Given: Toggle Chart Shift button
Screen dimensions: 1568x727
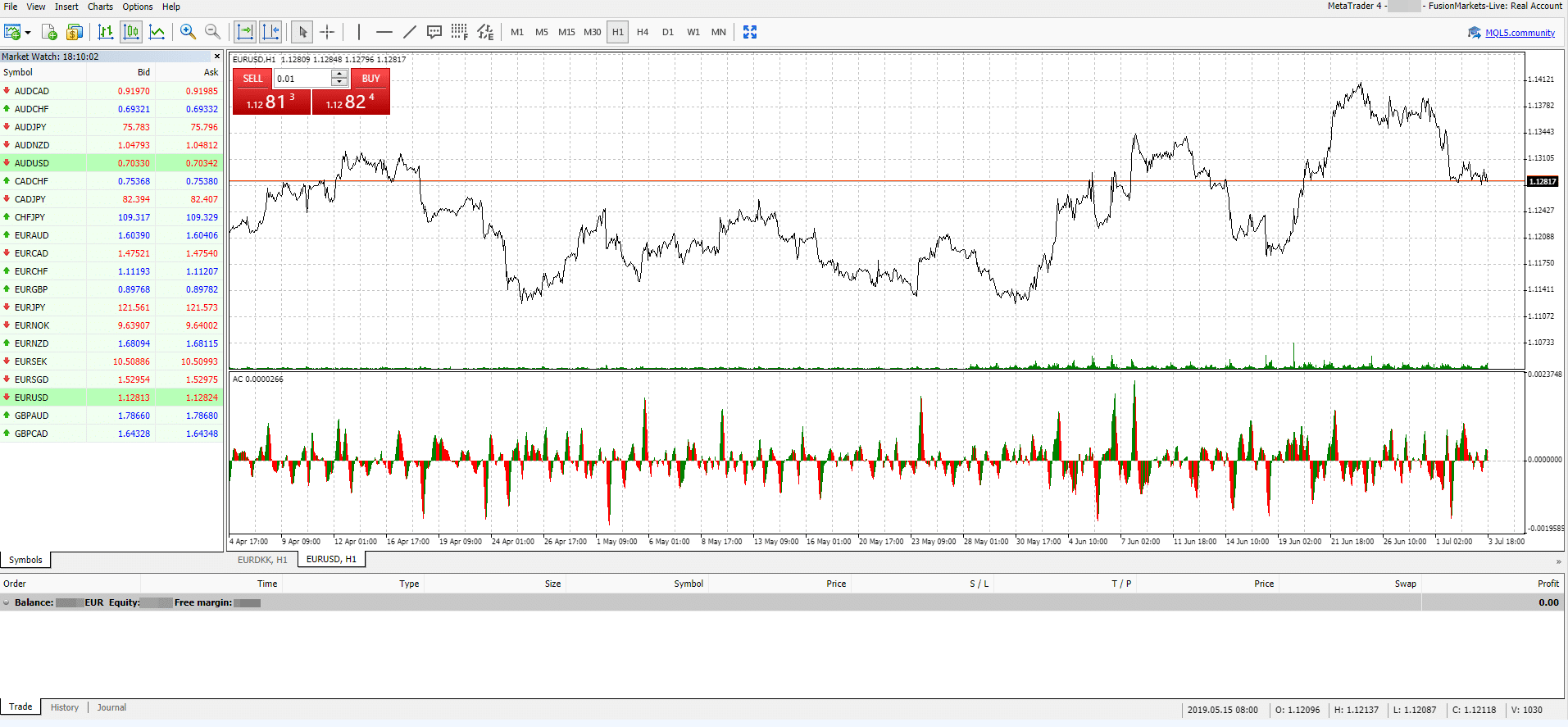Looking at the screenshot, I should point(270,32).
